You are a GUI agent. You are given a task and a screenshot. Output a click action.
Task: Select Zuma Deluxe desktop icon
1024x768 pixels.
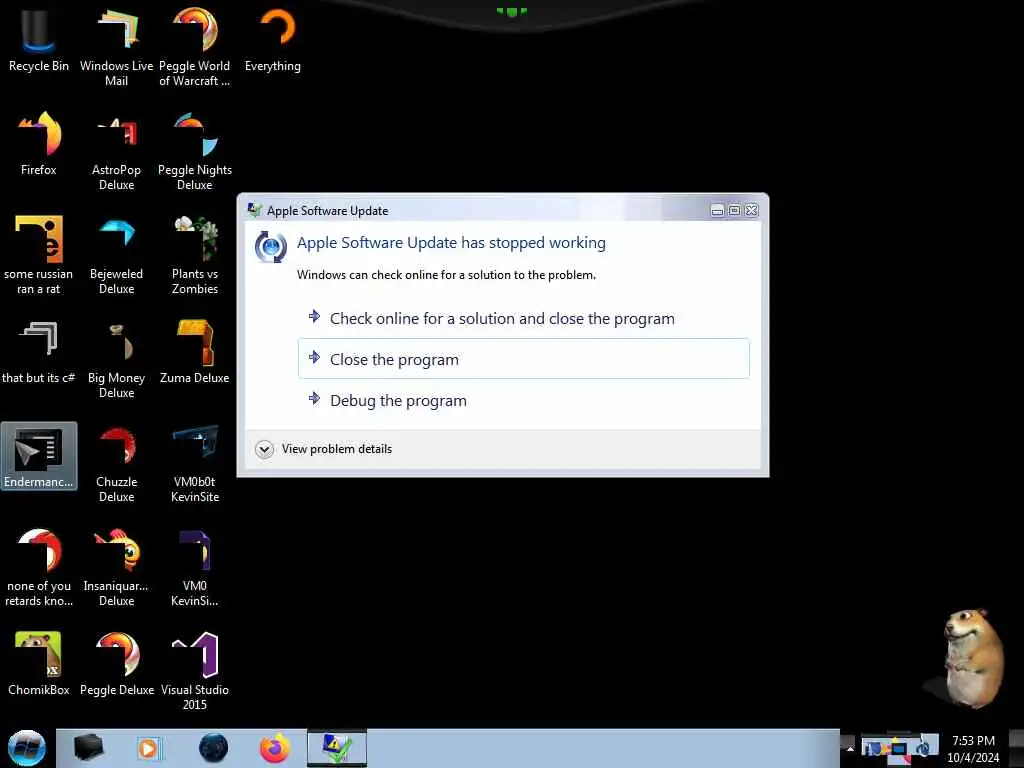click(x=195, y=352)
